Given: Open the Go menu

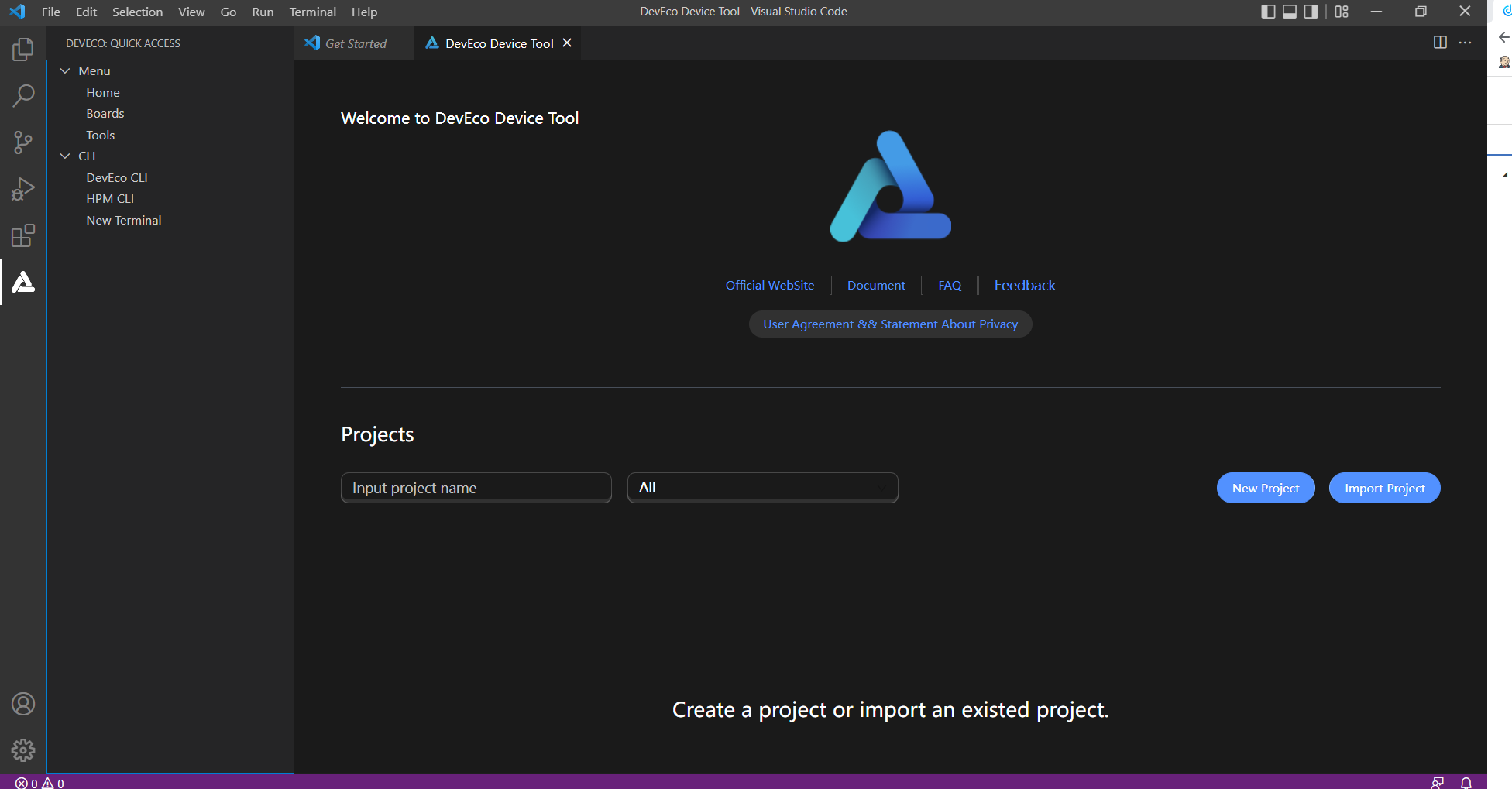Looking at the screenshot, I should pyautogui.click(x=228, y=12).
